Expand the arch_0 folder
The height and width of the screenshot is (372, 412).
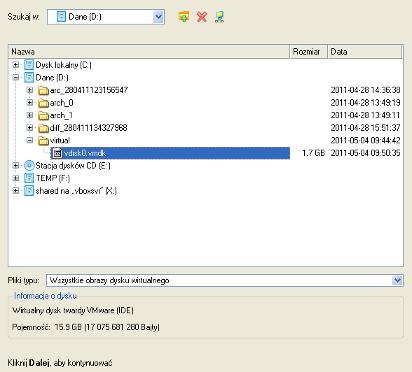(x=30, y=103)
